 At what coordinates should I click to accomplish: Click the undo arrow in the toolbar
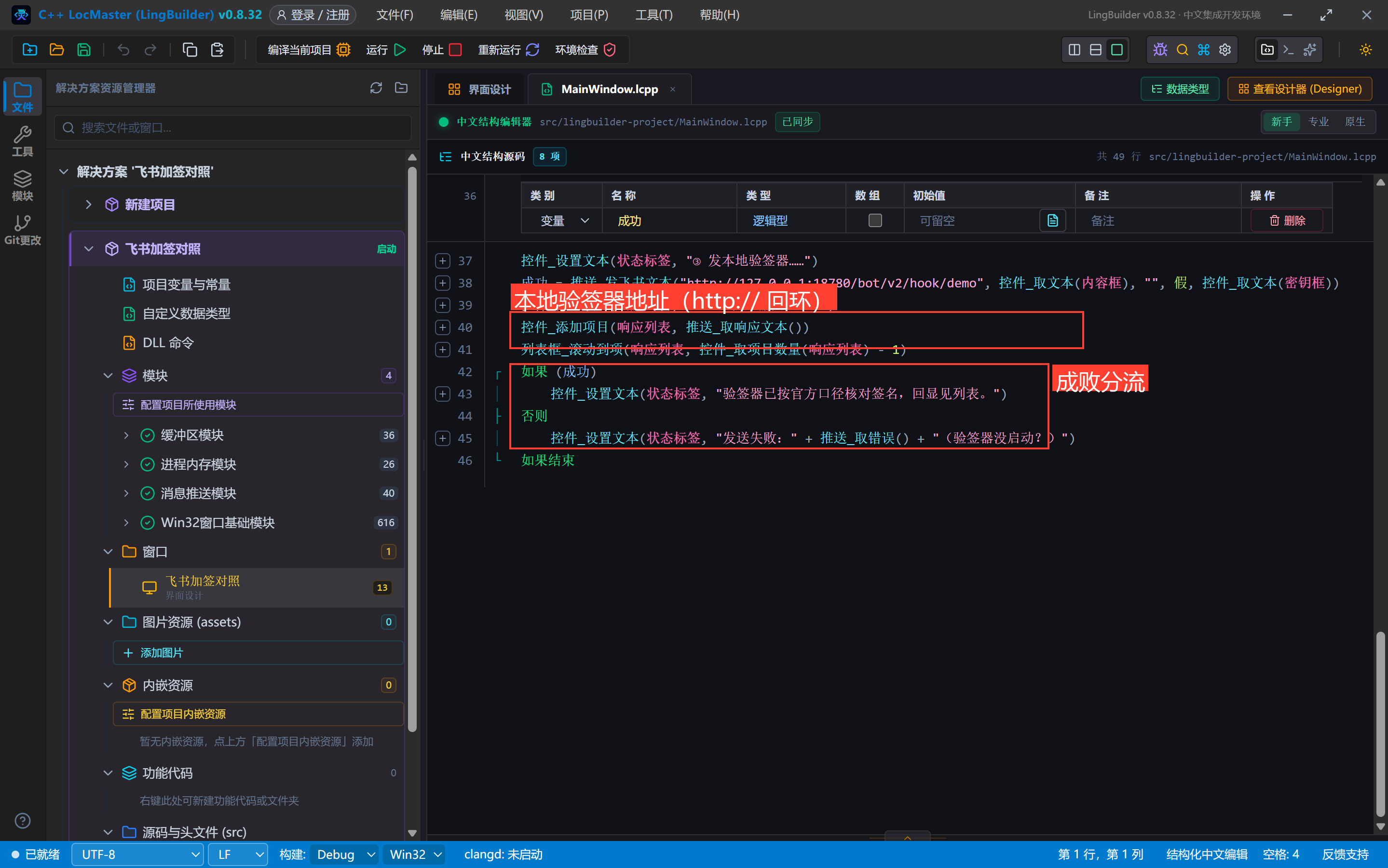pos(123,50)
